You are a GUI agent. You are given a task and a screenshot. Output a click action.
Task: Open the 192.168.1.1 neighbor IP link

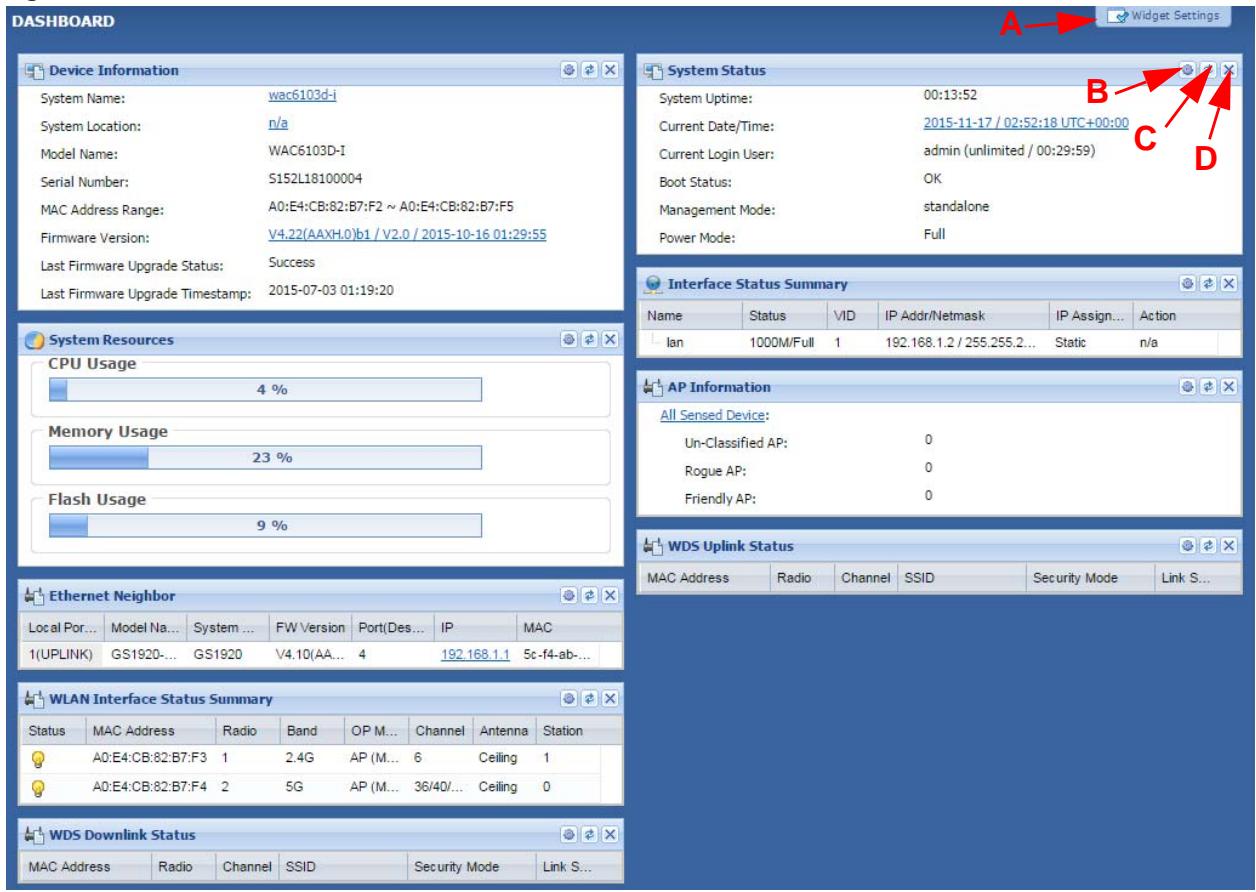[476, 654]
